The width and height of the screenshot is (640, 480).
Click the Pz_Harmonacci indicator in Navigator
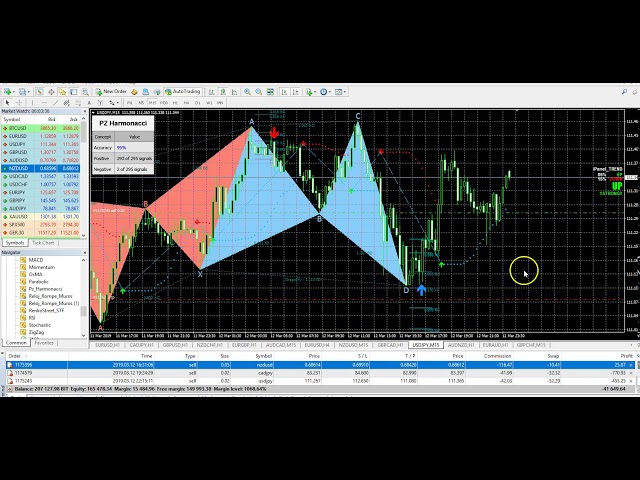44,289
